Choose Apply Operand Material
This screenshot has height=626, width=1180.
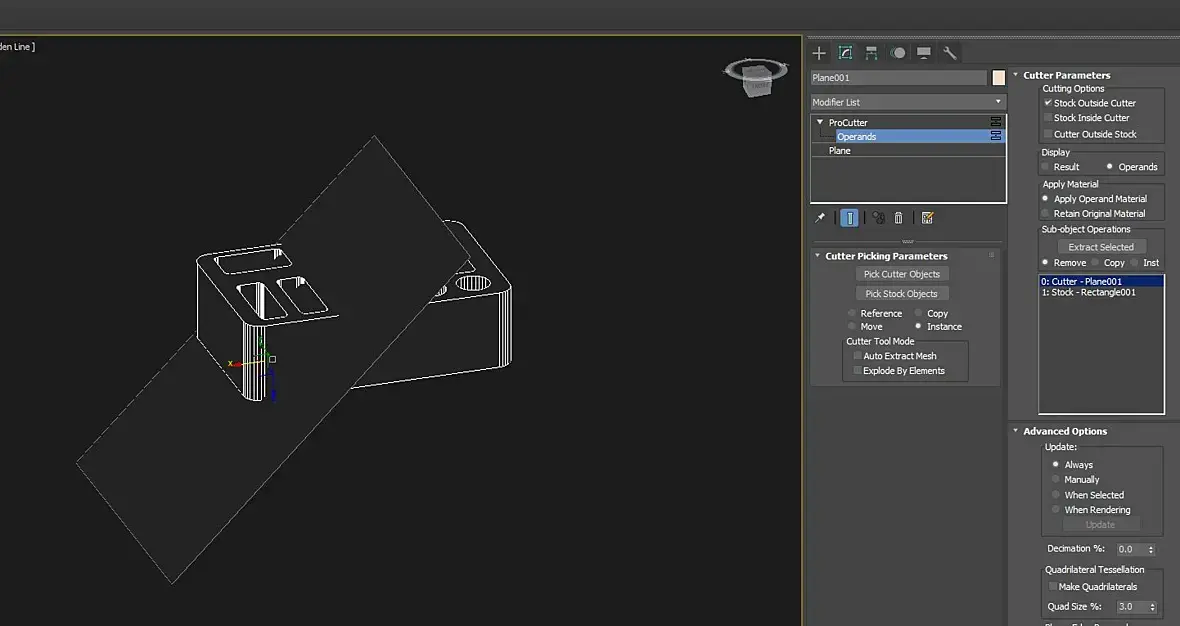(x=1045, y=199)
